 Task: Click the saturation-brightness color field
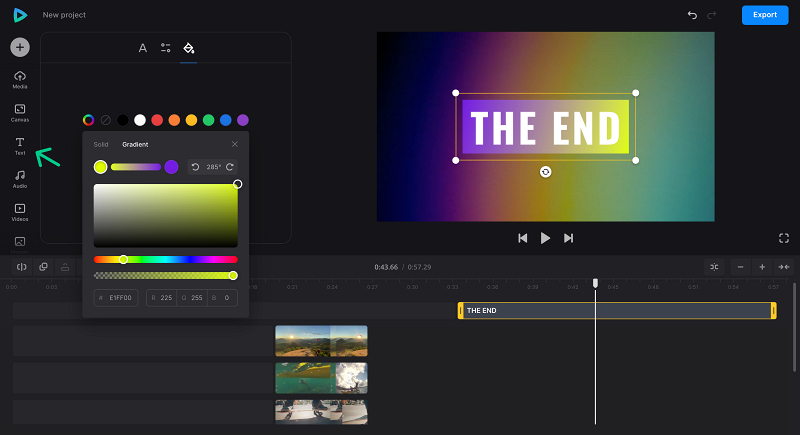pos(166,216)
